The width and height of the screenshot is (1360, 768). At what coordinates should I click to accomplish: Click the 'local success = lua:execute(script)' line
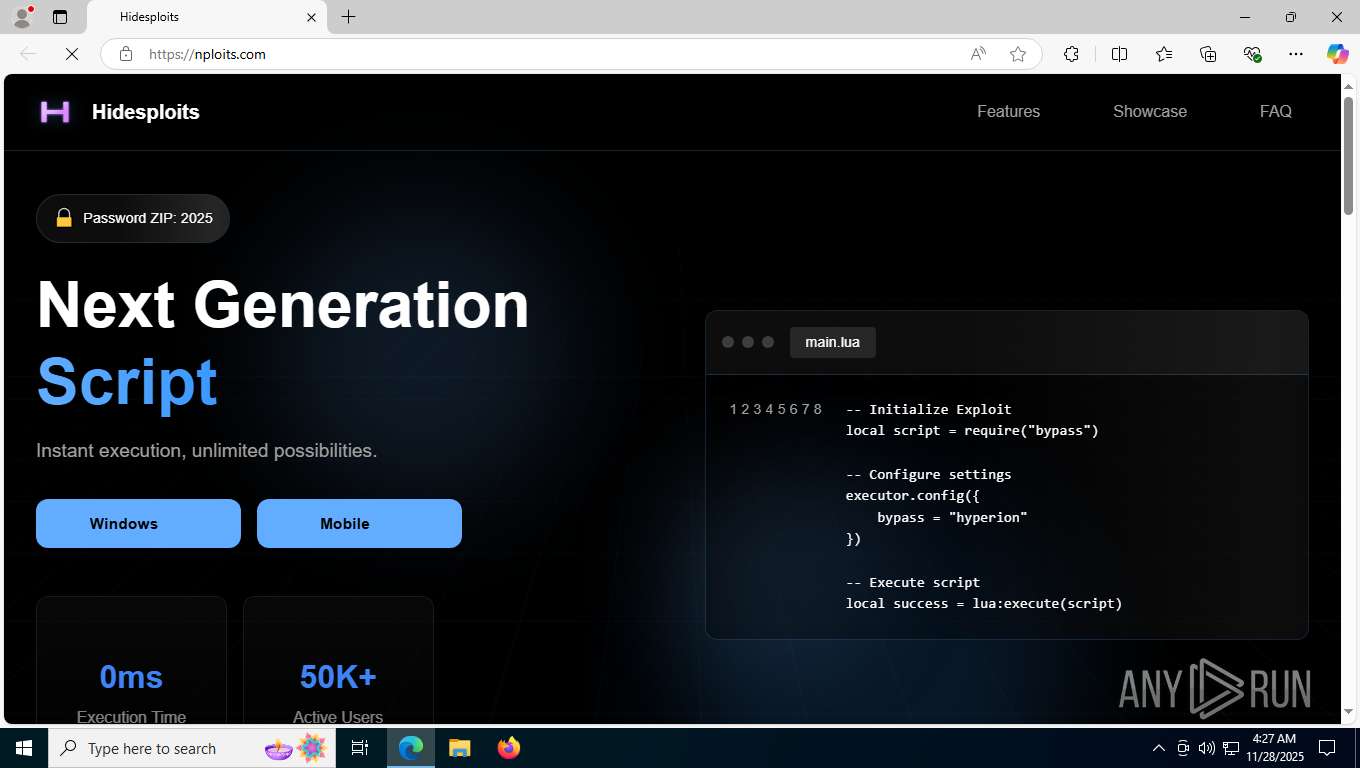(x=984, y=603)
